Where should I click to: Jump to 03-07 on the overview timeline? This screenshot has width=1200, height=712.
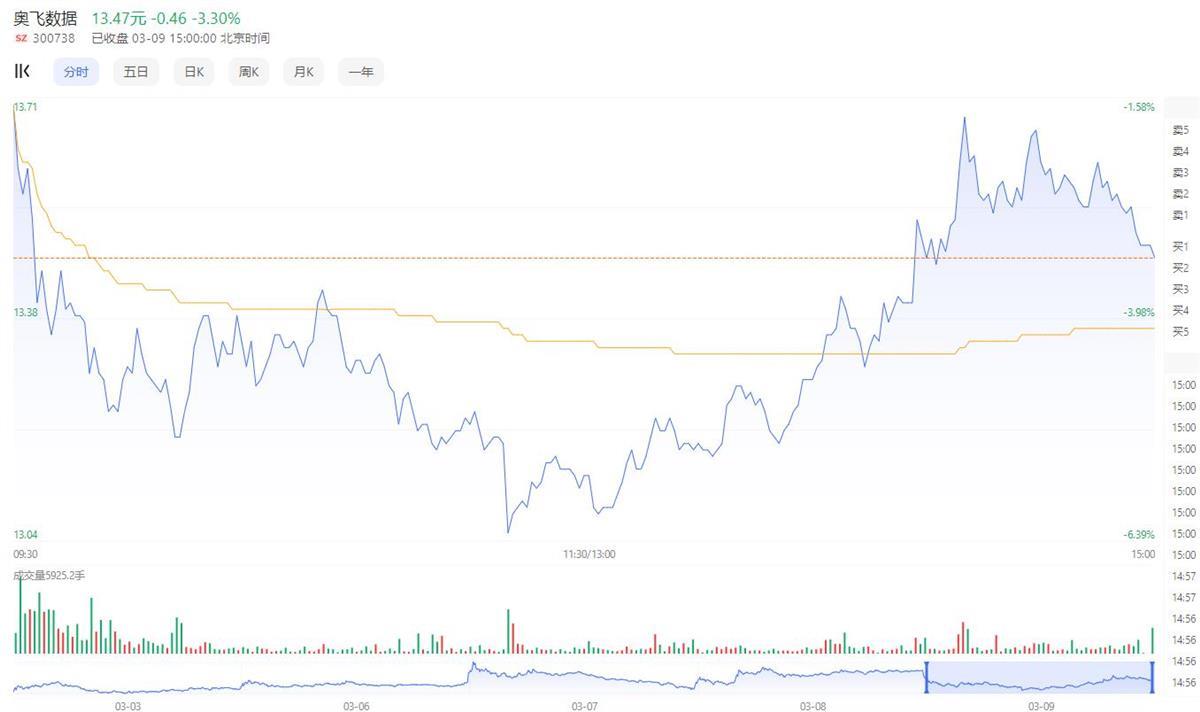point(585,705)
